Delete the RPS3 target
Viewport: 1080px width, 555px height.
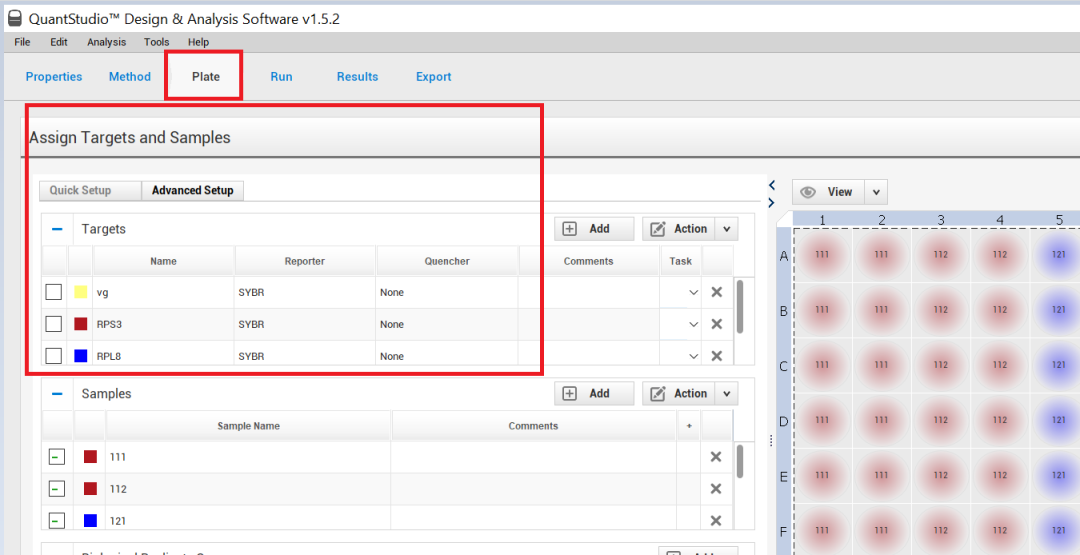click(x=716, y=324)
